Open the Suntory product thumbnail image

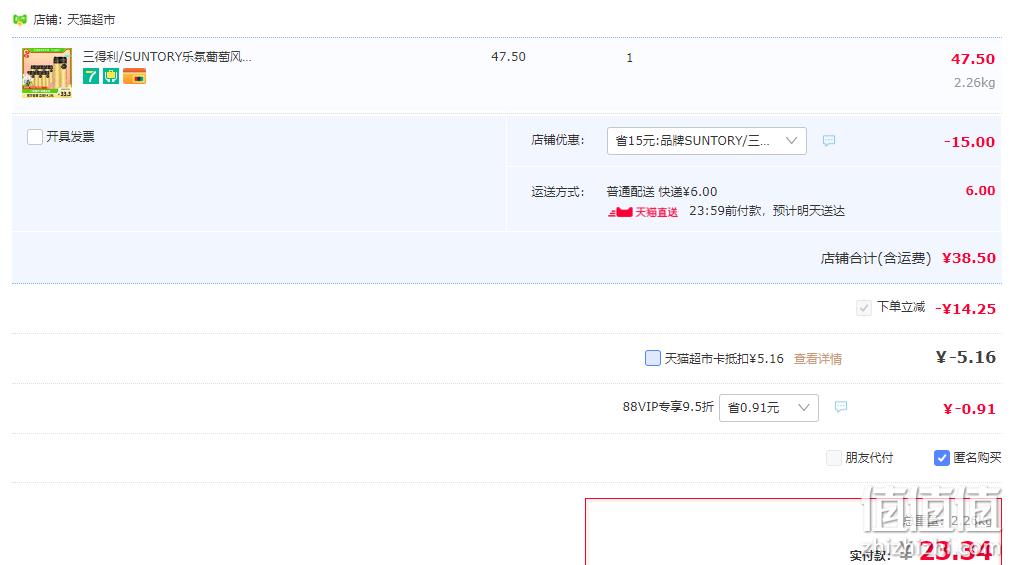click(x=47, y=72)
